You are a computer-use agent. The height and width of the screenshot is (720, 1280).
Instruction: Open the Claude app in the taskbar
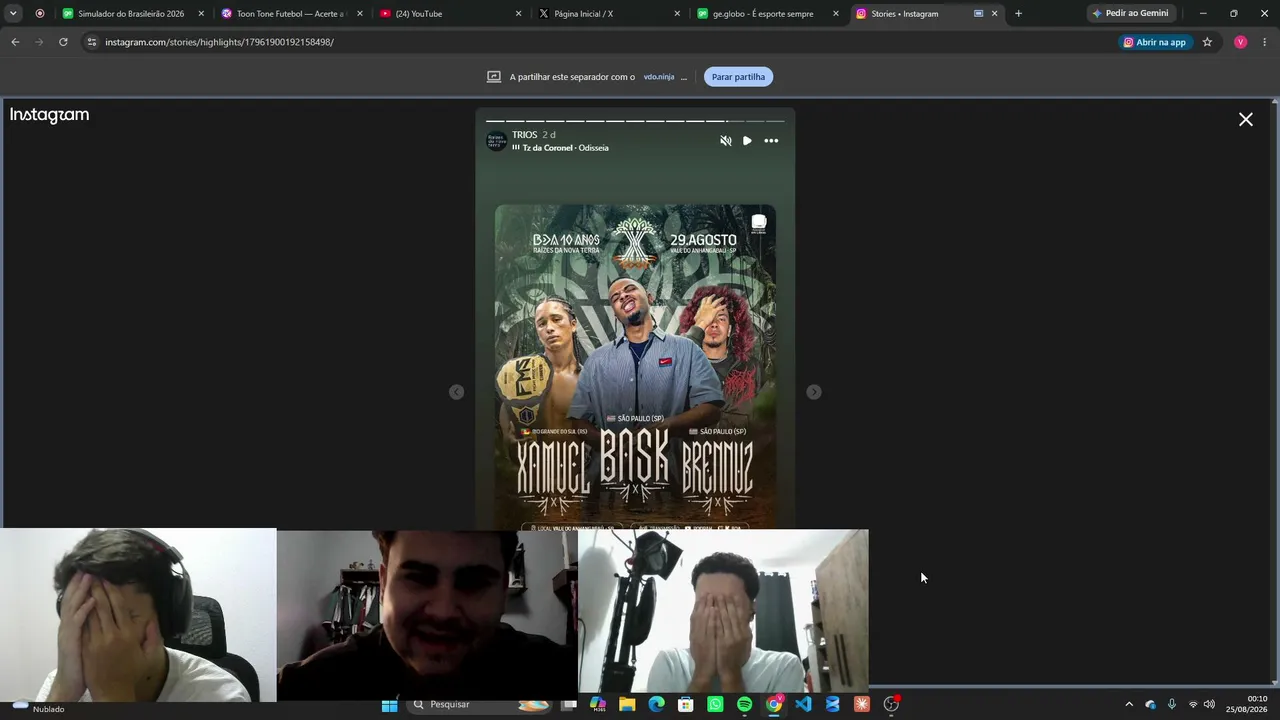862,705
